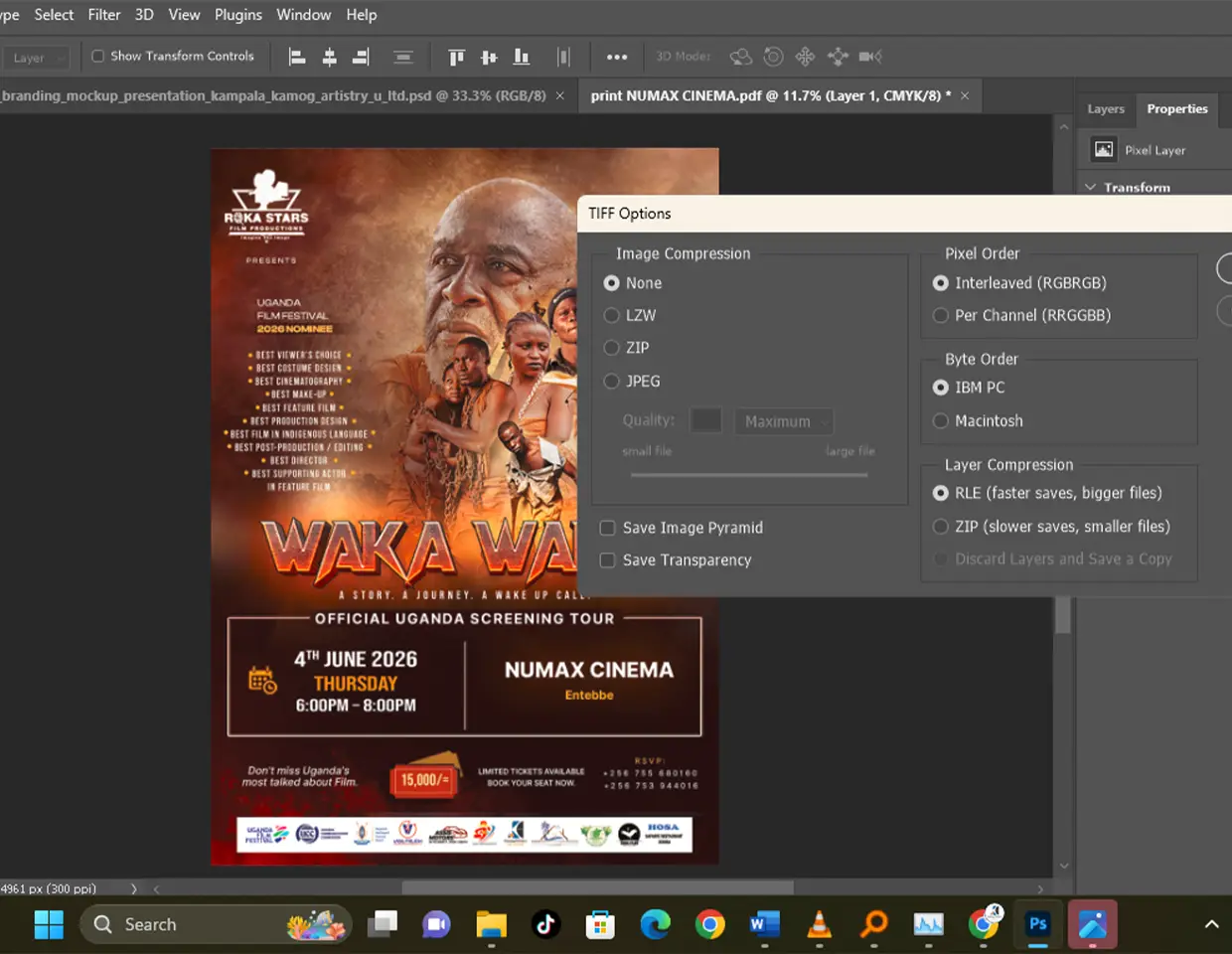Select the 3D pan object icon
This screenshot has height=954, width=1232.
[805, 57]
